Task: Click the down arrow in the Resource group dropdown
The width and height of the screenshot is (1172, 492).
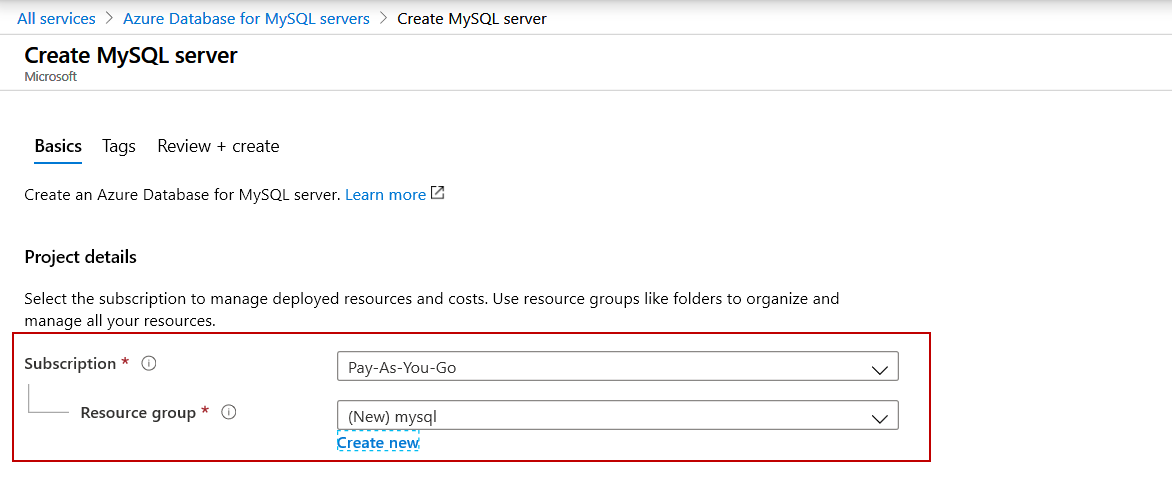Action: pyautogui.click(x=879, y=416)
